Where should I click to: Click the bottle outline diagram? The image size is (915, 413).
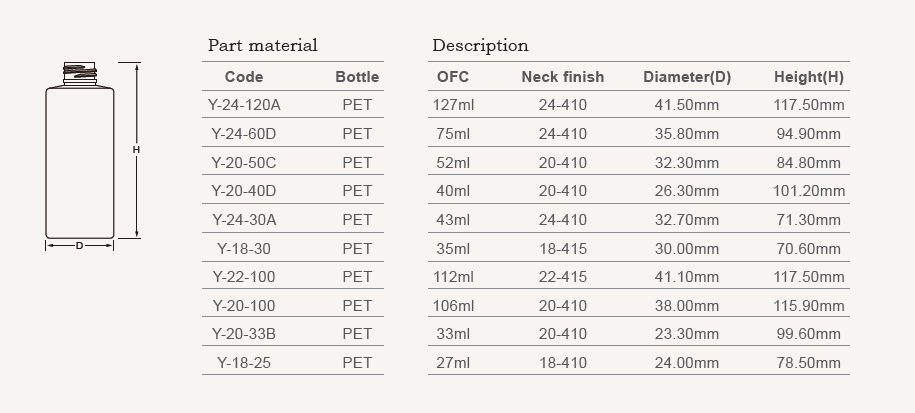pos(80,150)
